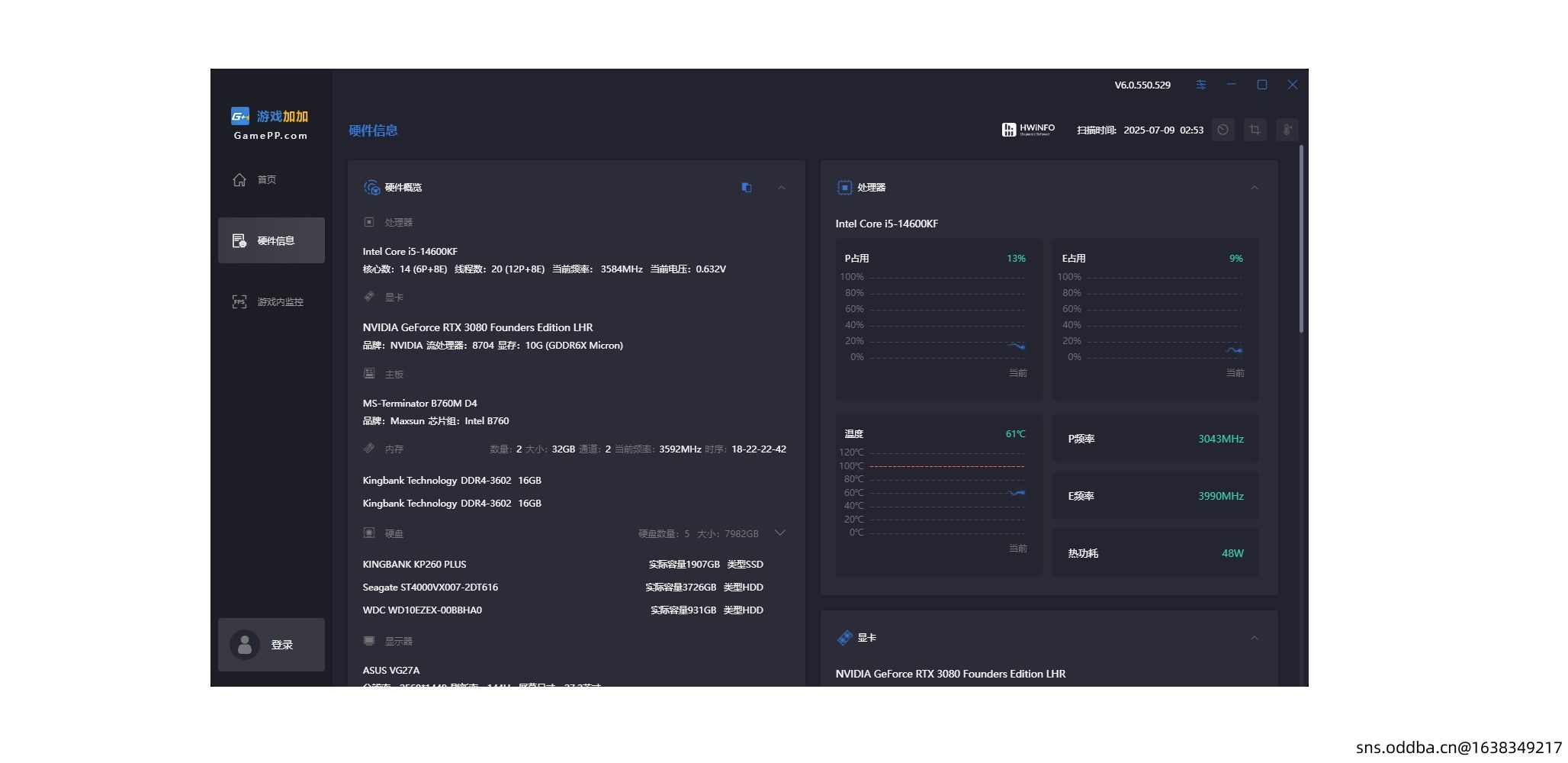Click the ASUS VG27A monitor text

point(391,671)
